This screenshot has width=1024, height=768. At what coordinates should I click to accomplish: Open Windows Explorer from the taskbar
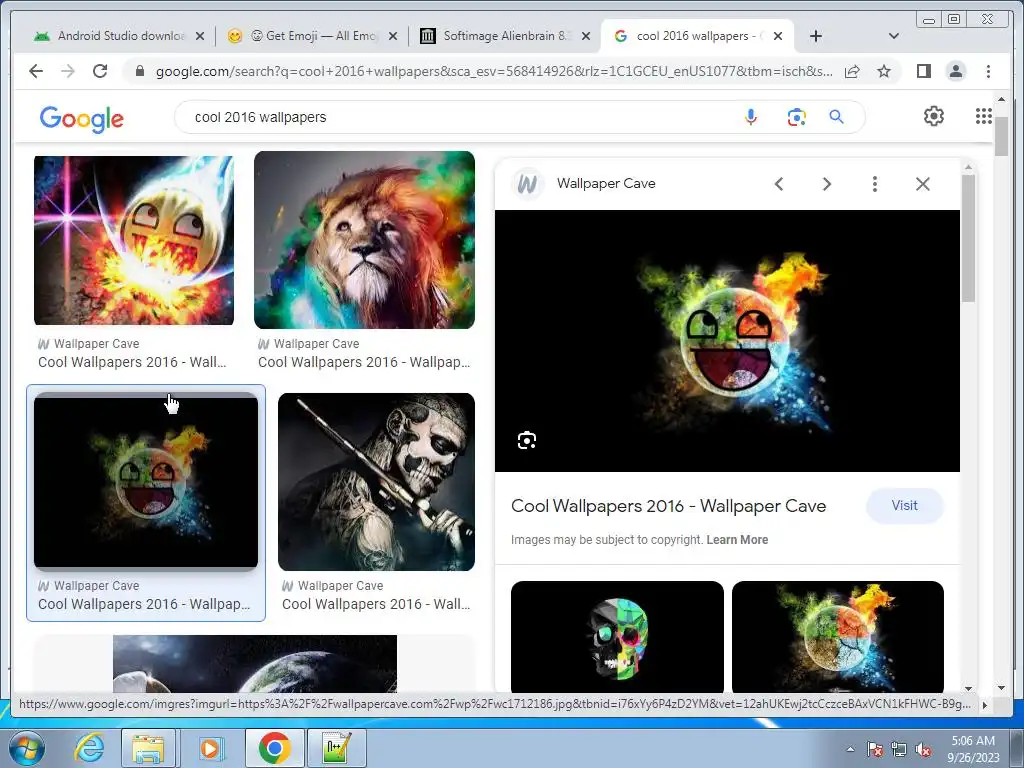coord(148,748)
